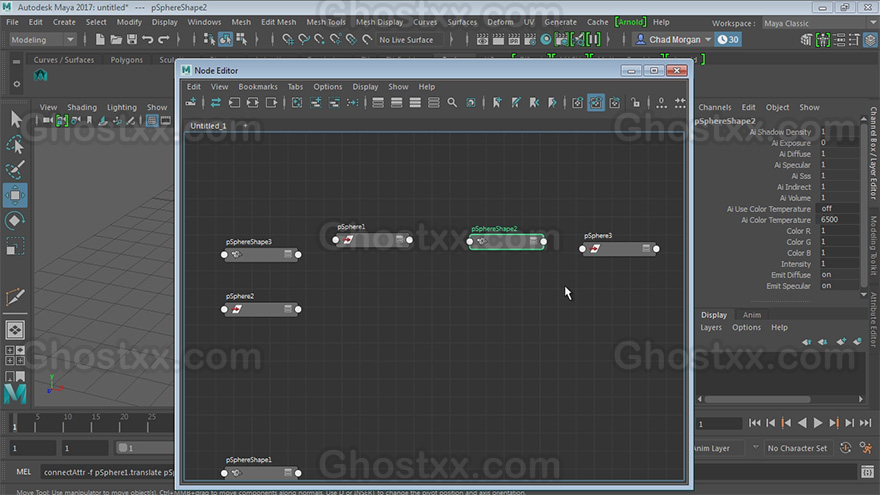Show input and output connections in Node Editor
Image resolution: width=880 pixels, height=495 pixels.
(253, 102)
